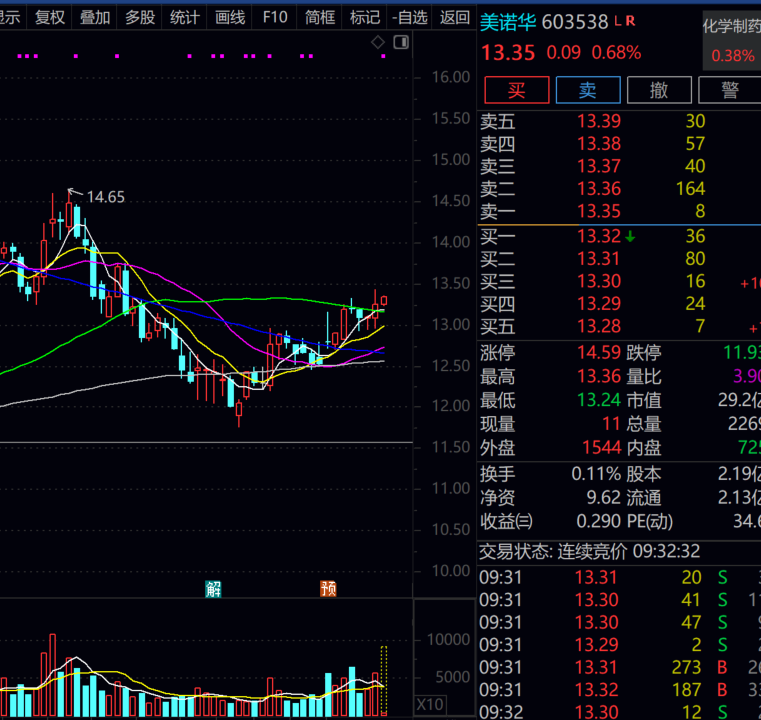
Task: Toggle the side panel layout icon
Action: [x=401, y=42]
